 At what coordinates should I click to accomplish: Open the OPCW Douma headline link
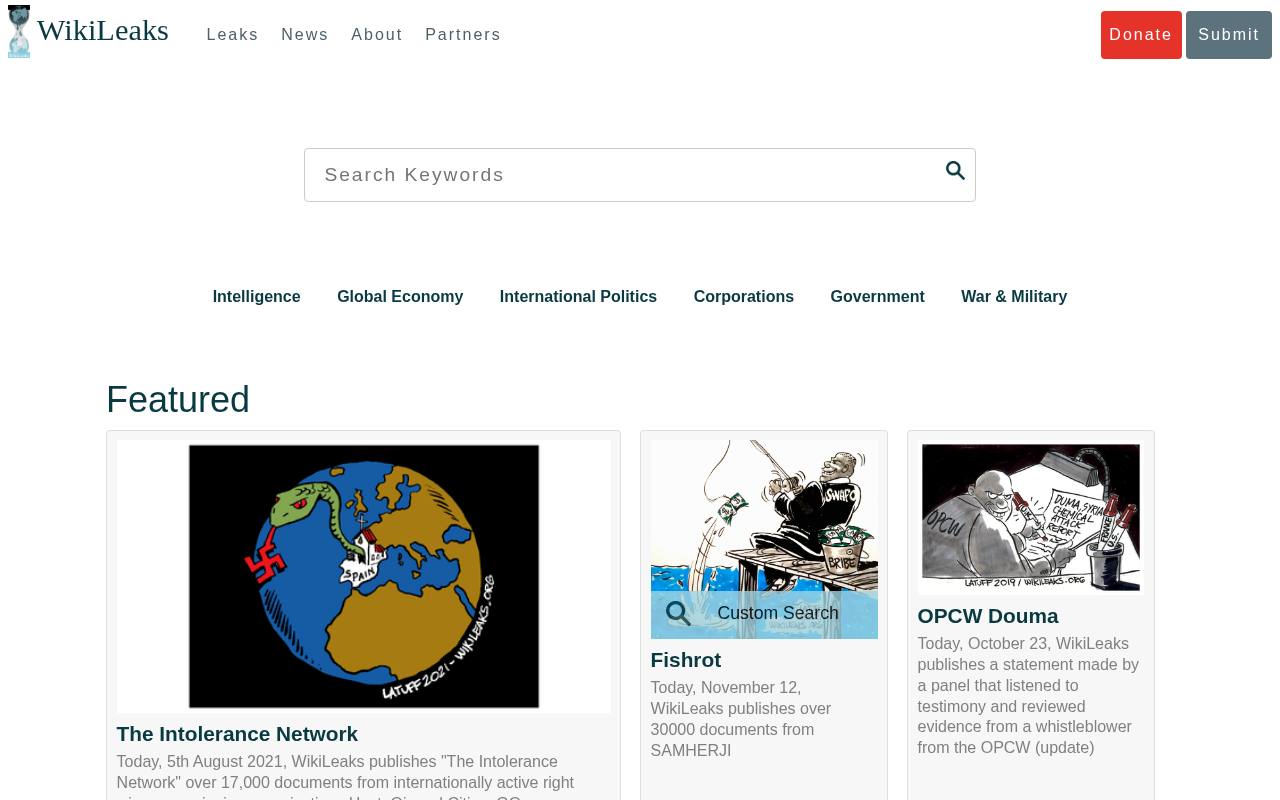988,616
